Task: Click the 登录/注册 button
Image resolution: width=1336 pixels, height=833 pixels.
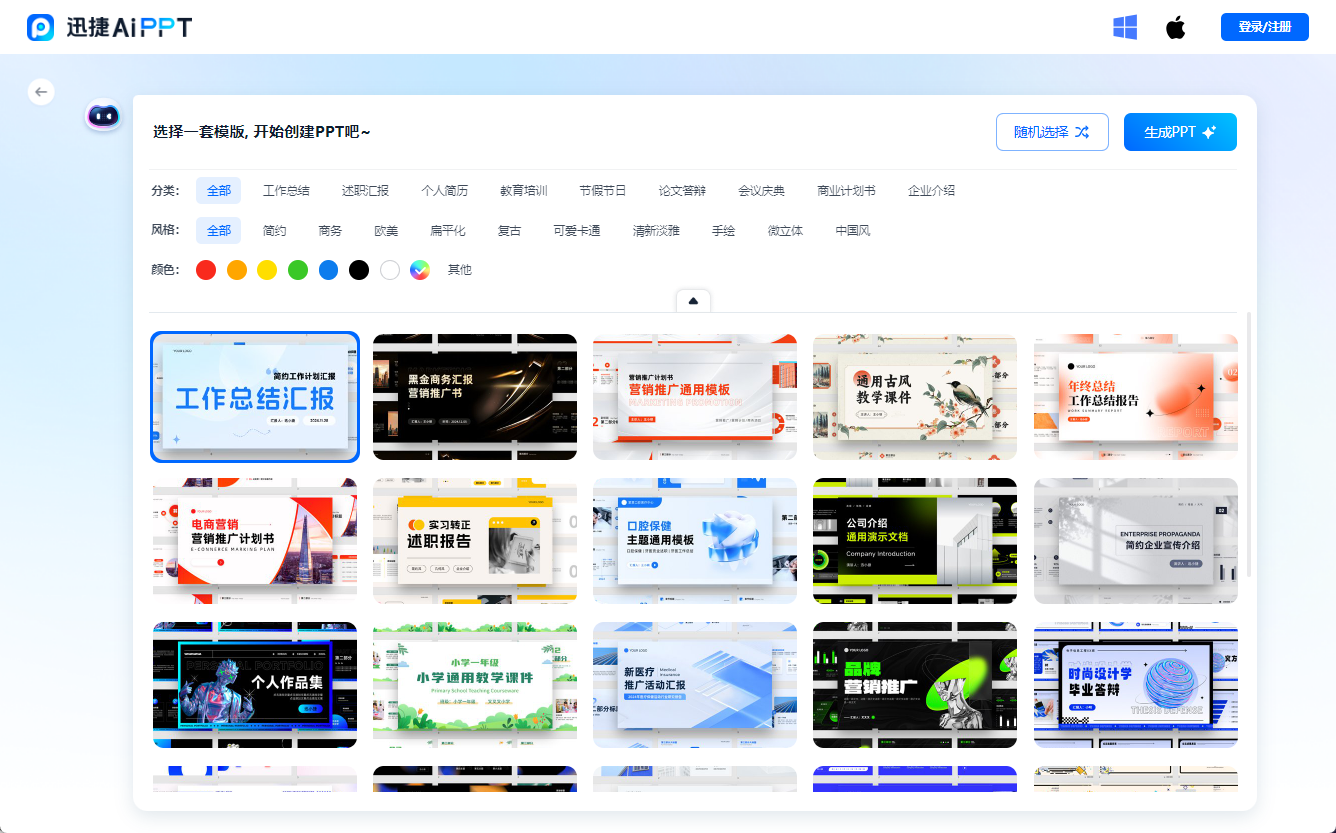Action: (1265, 27)
